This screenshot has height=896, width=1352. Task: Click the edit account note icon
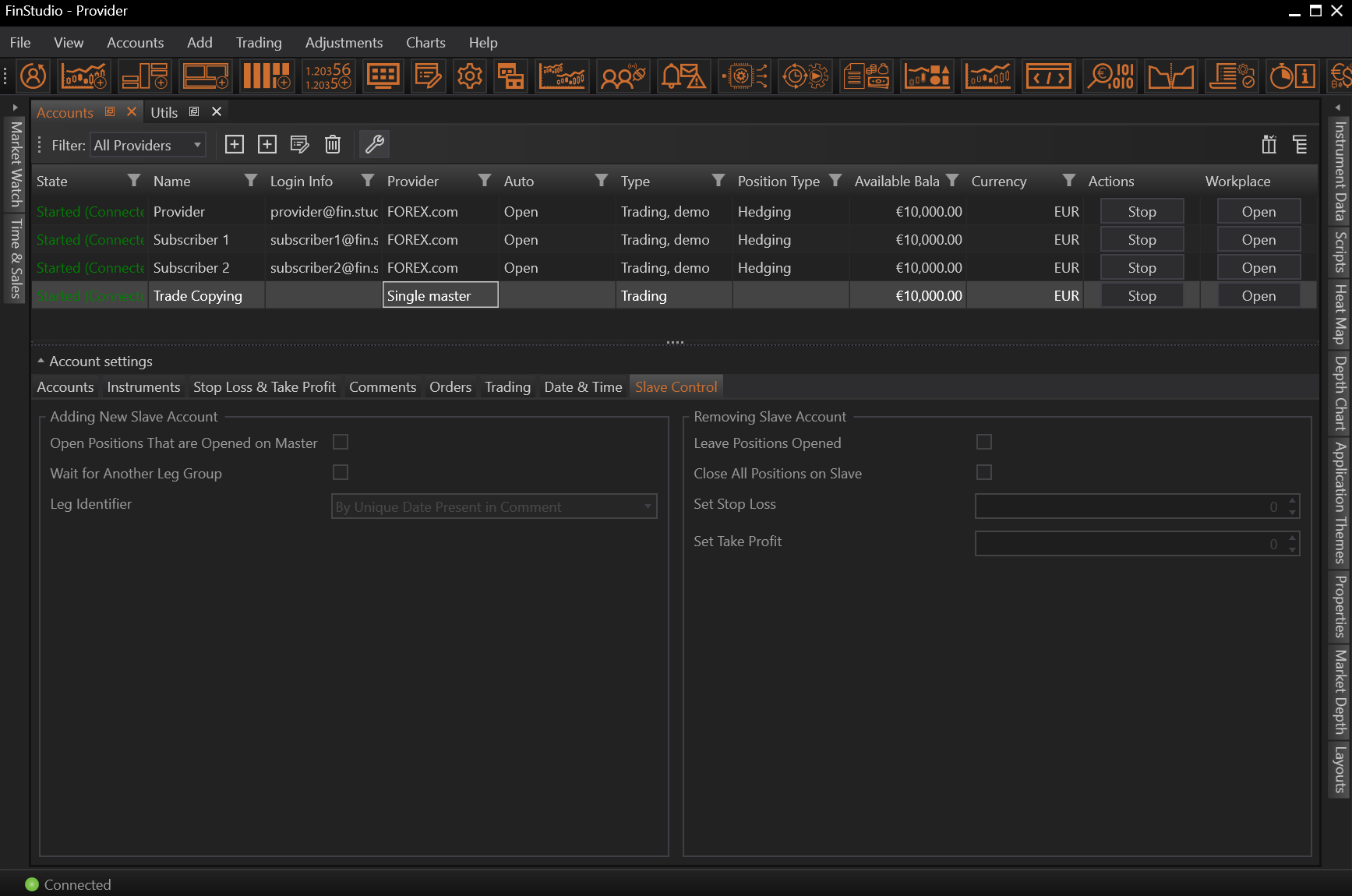click(299, 144)
